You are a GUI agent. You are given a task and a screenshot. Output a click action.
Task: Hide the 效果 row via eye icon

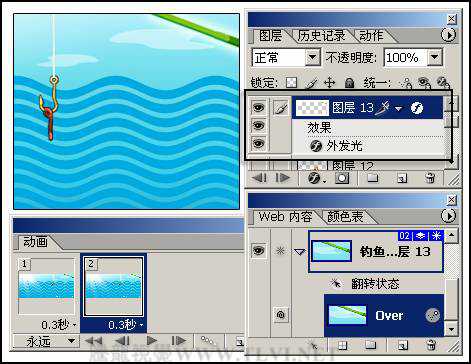259,126
